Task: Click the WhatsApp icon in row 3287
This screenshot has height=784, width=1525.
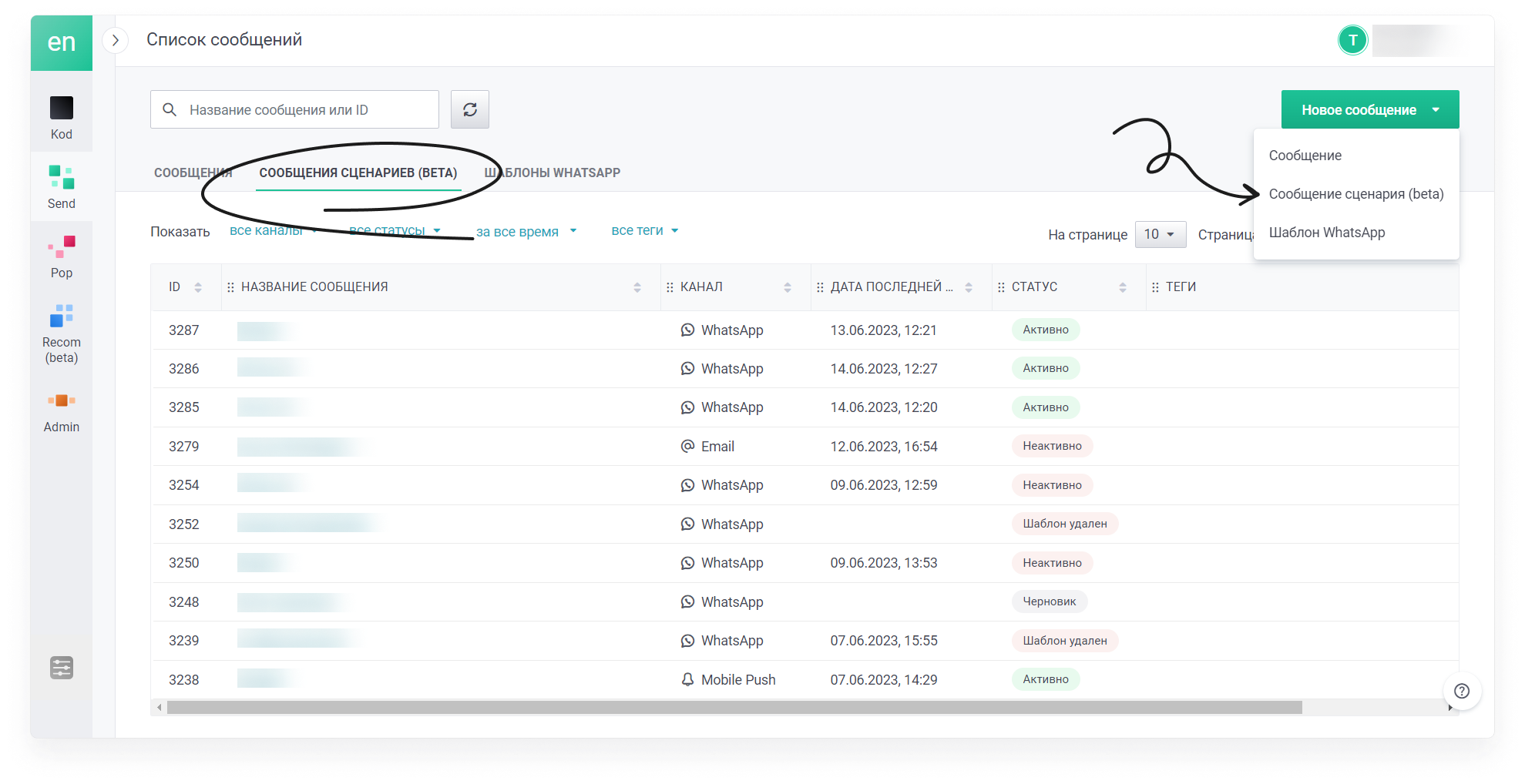Action: point(687,330)
